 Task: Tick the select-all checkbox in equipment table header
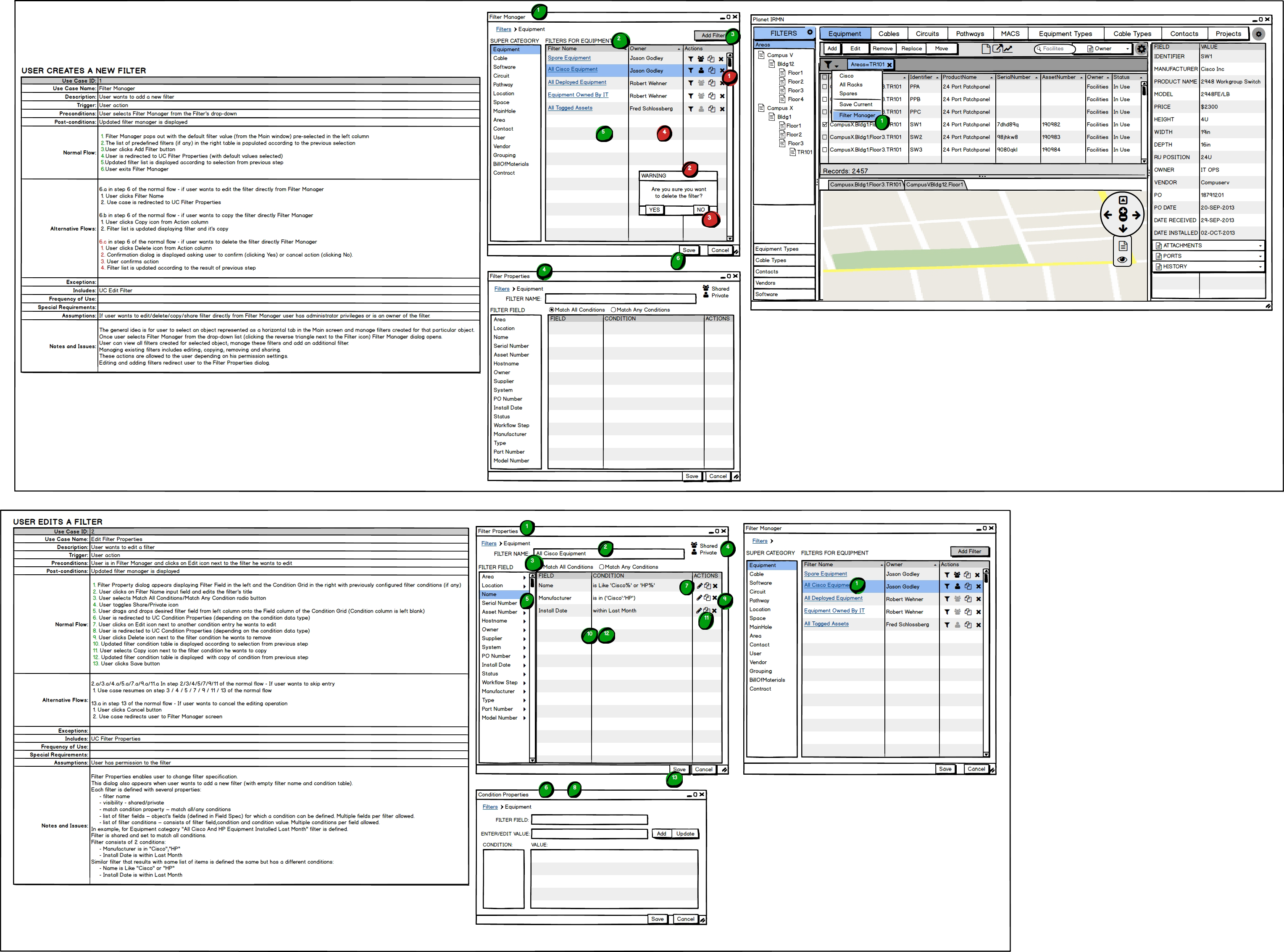tap(825, 77)
